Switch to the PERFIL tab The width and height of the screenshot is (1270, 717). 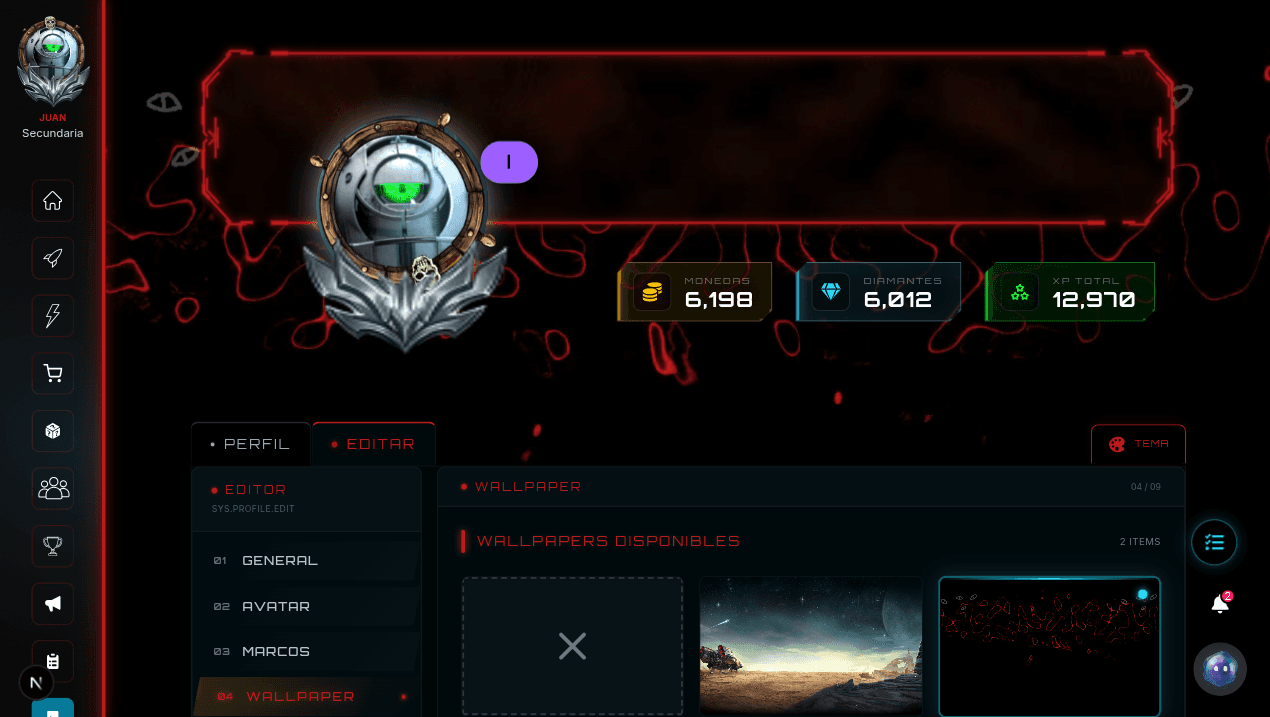[251, 444]
